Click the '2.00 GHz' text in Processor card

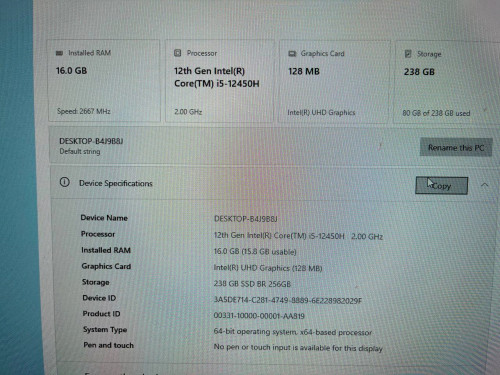coord(188,112)
